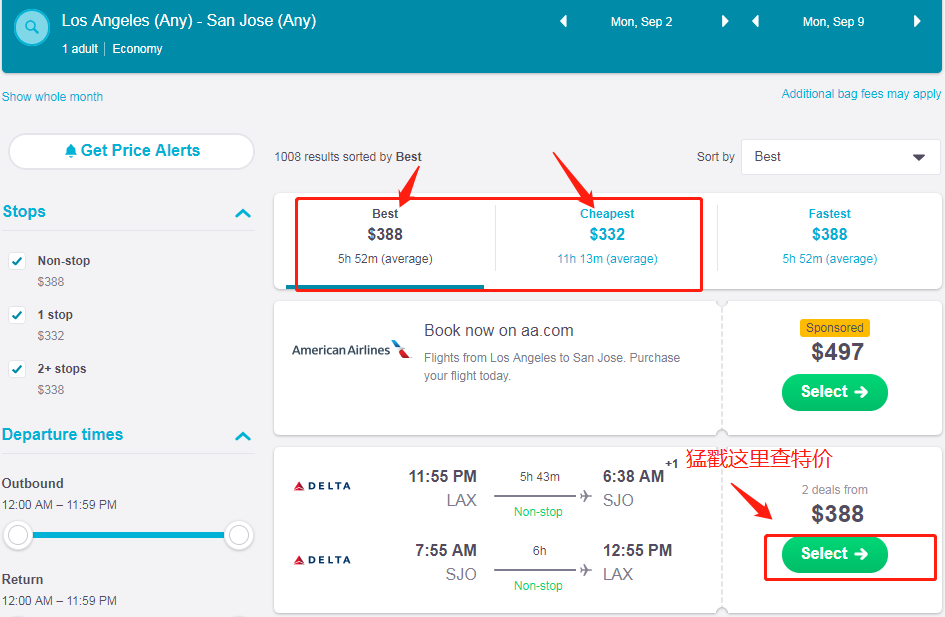The height and width of the screenshot is (617, 945).
Task: Click the Mon, Sep 9 return date
Action: point(833,22)
